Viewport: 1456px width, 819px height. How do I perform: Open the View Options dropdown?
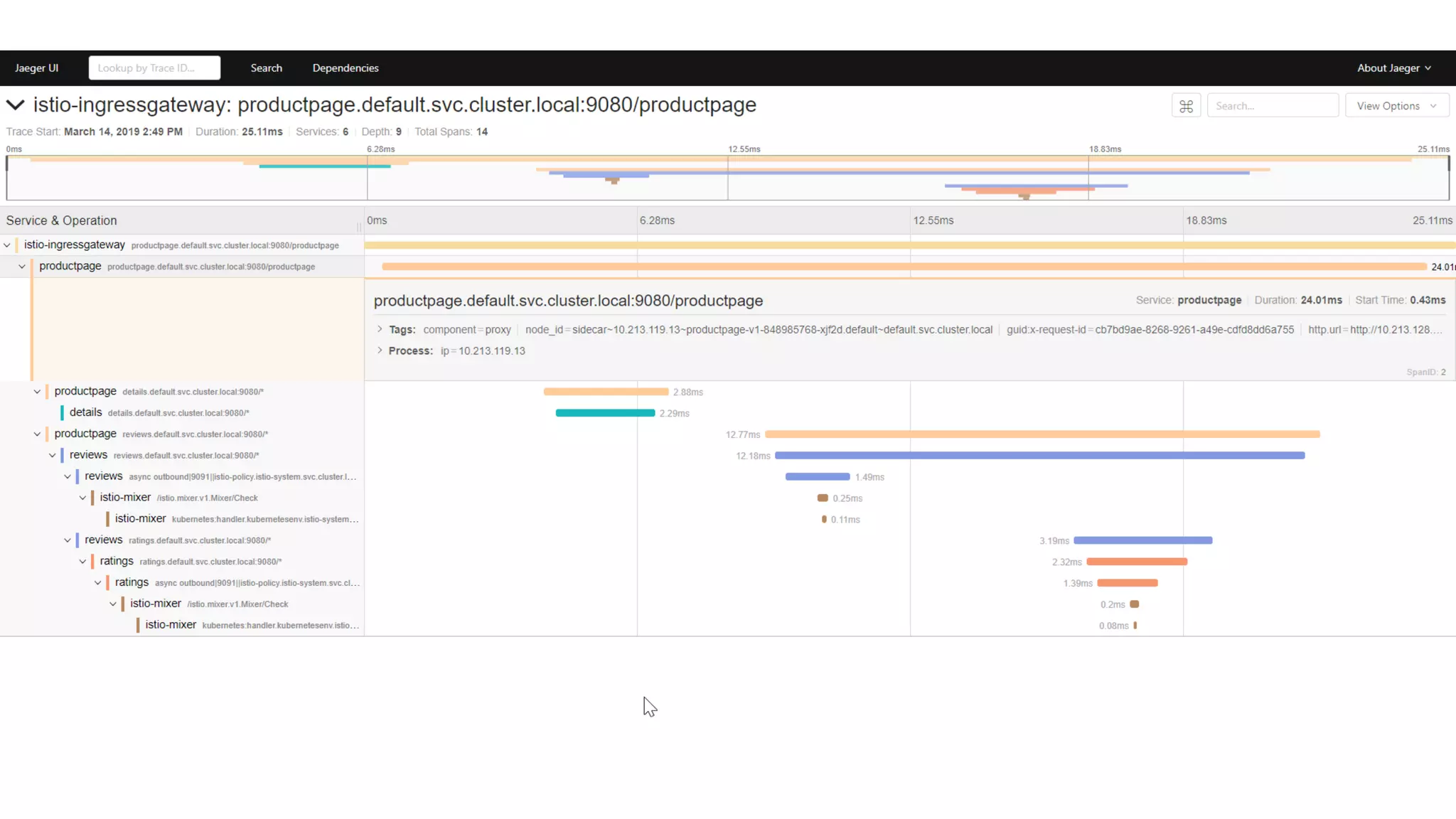point(1396,106)
